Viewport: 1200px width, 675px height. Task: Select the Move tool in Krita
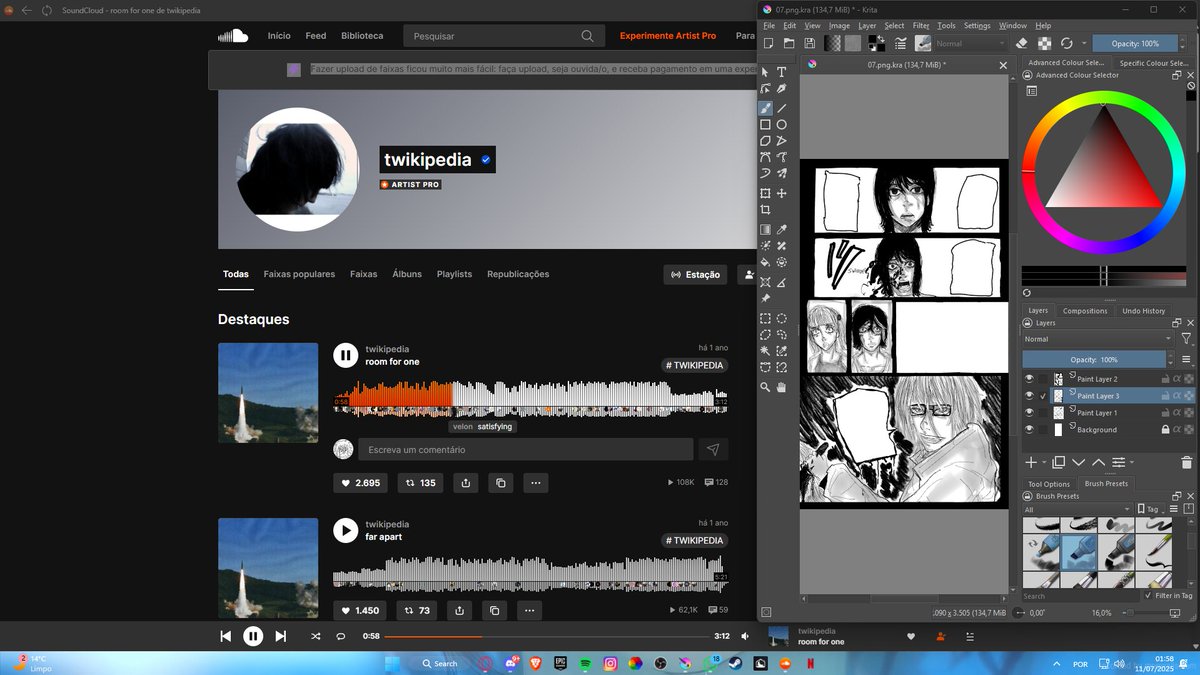click(x=781, y=193)
